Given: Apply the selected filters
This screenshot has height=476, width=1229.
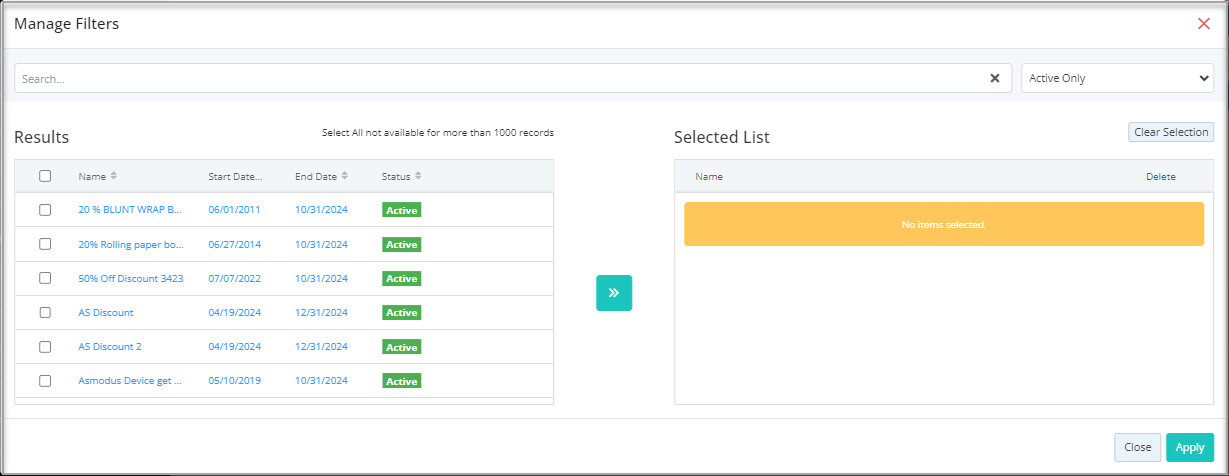Looking at the screenshot, I should (1190, 447).
